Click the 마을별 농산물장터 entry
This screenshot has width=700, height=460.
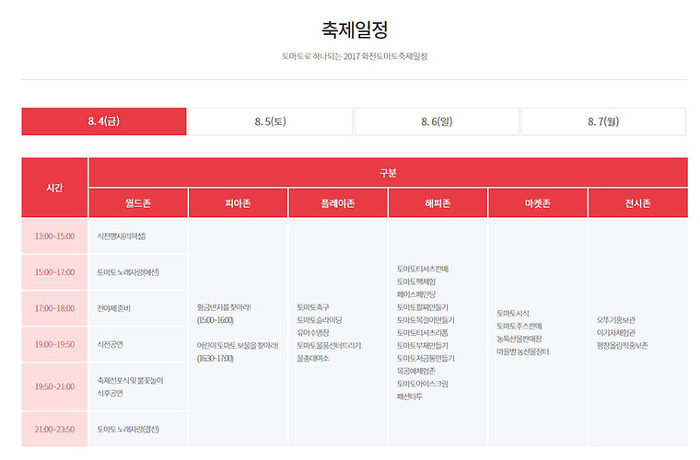(523, 352)
